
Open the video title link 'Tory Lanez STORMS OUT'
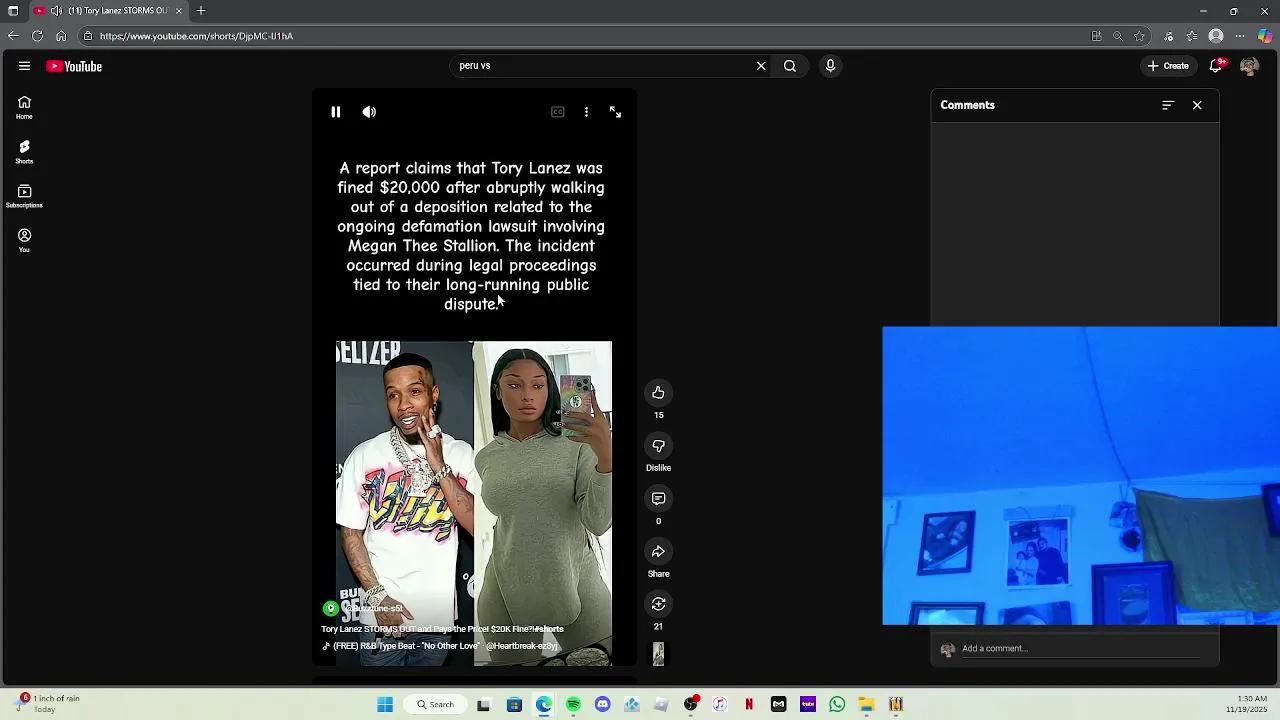tap(442, 629)
